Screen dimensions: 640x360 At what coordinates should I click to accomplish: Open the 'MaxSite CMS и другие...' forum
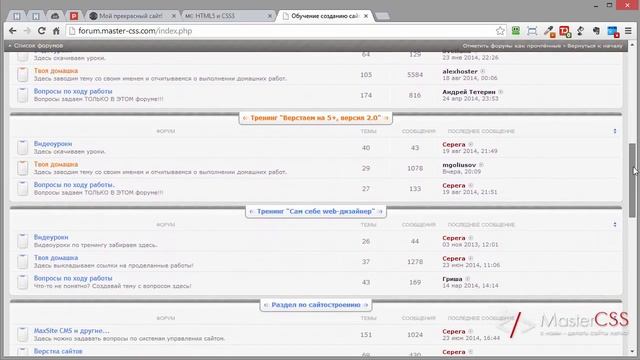[71, 331]
